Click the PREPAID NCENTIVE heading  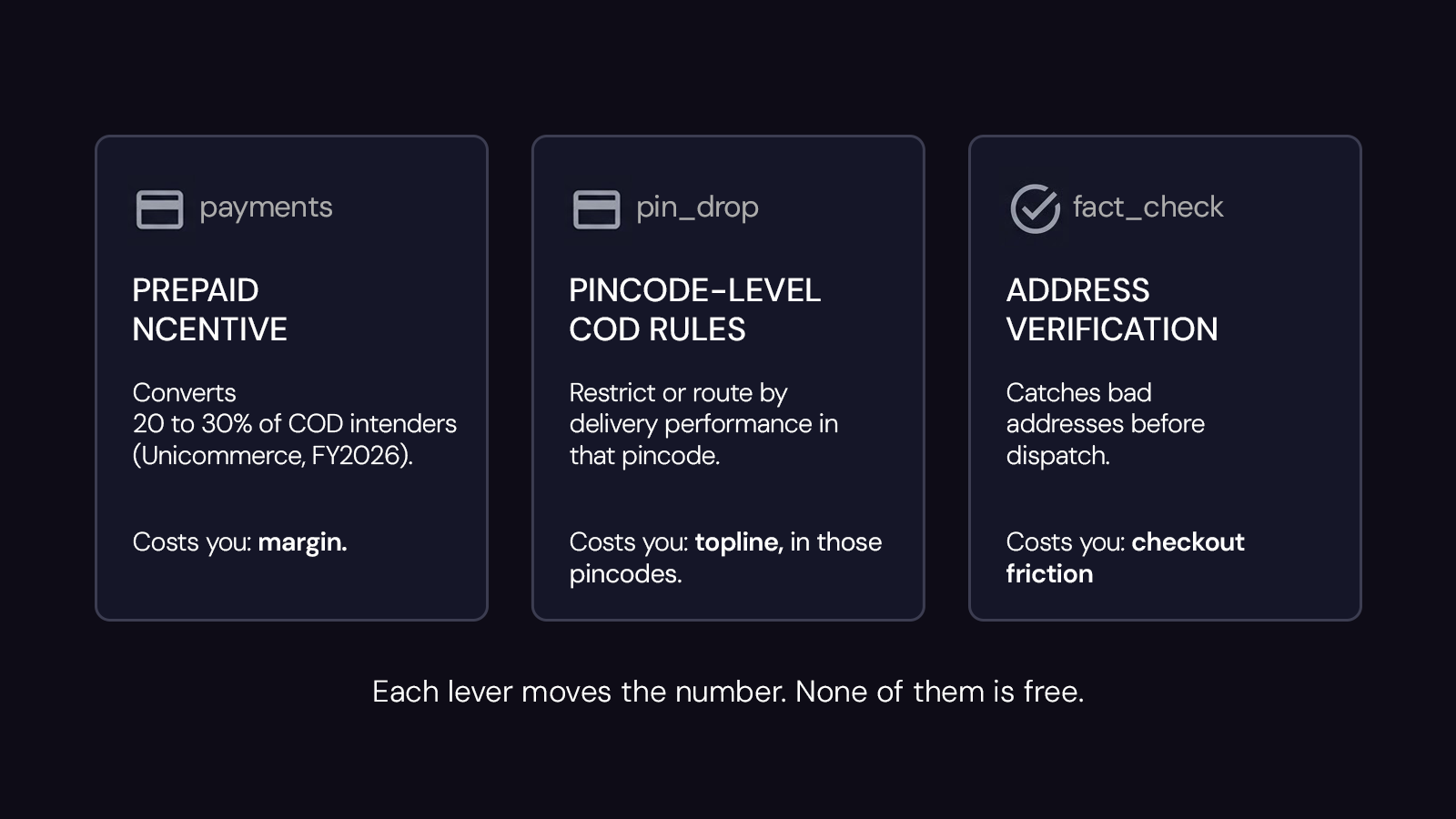[x=210, y=309]
